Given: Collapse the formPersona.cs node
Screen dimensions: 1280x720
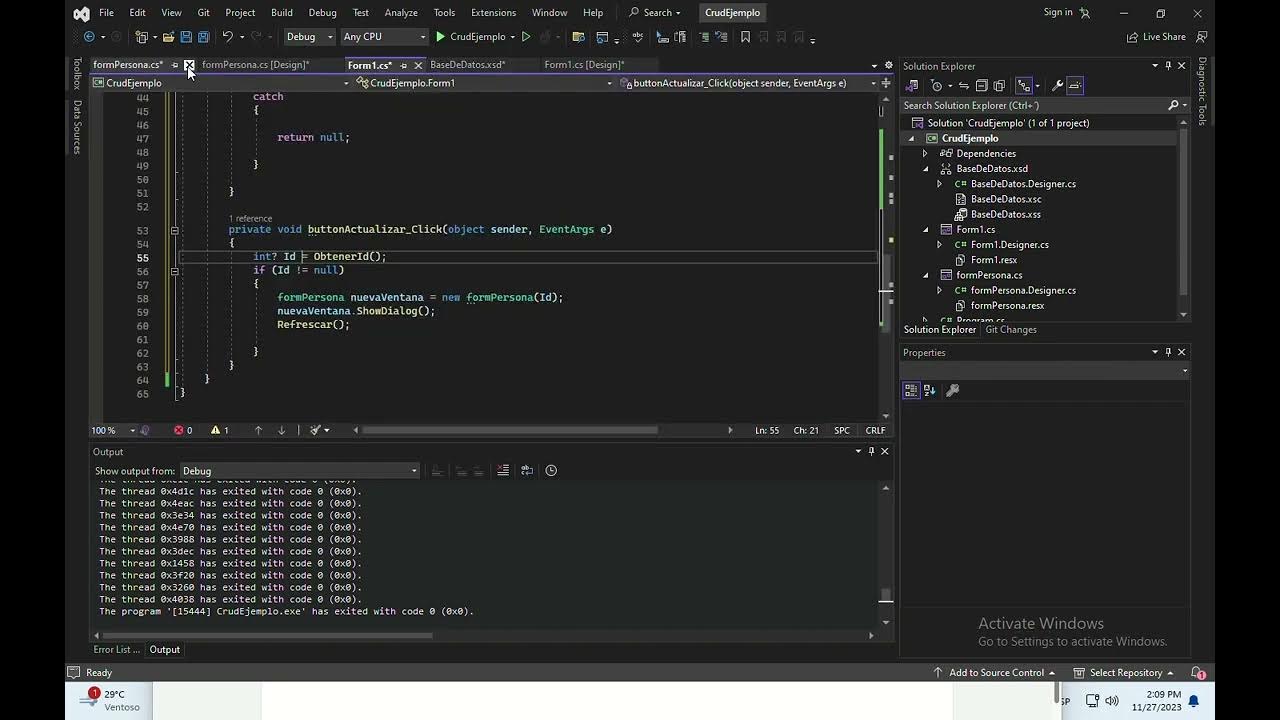Looking at the screenshot, I should (x=925, y=275).
